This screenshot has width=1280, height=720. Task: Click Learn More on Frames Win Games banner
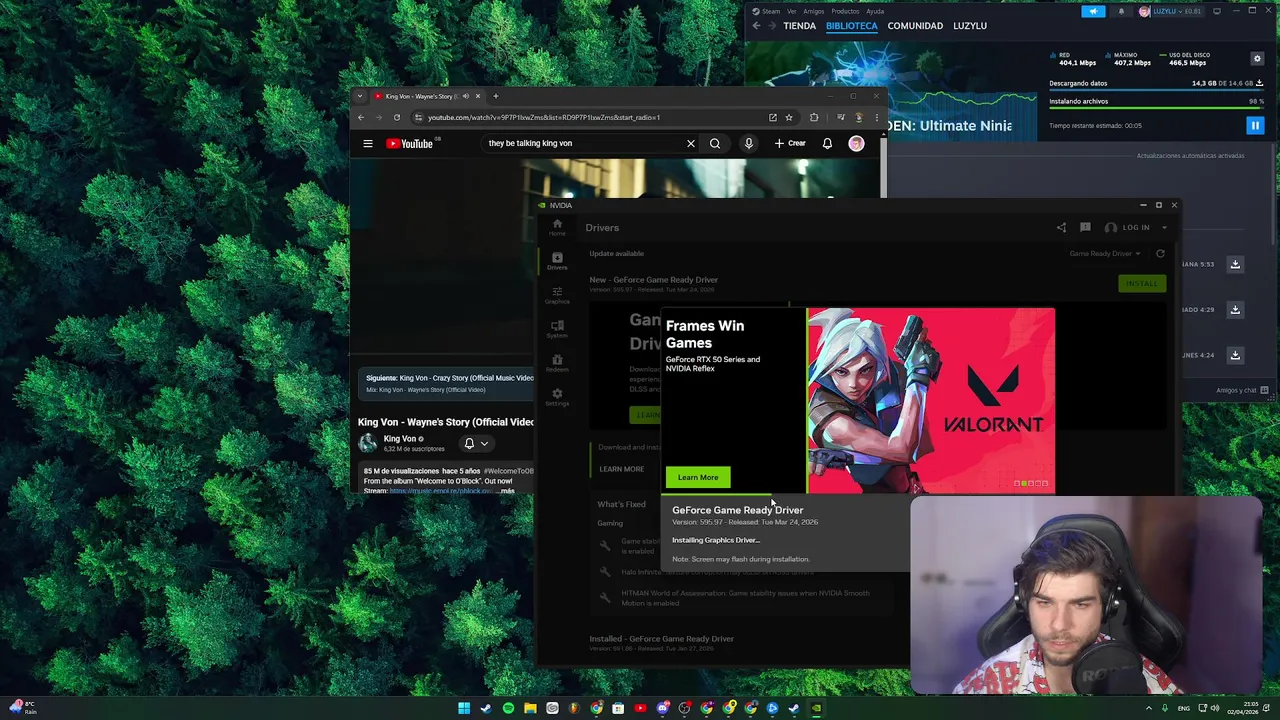[698, 477]
